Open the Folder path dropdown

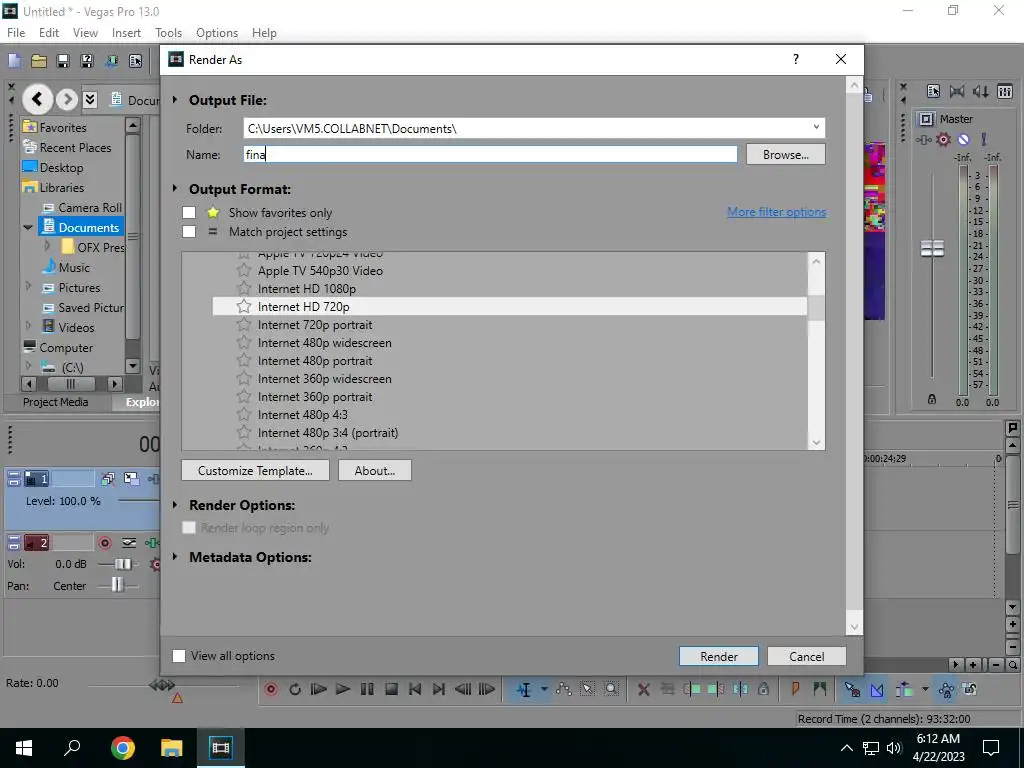point(816,128)
